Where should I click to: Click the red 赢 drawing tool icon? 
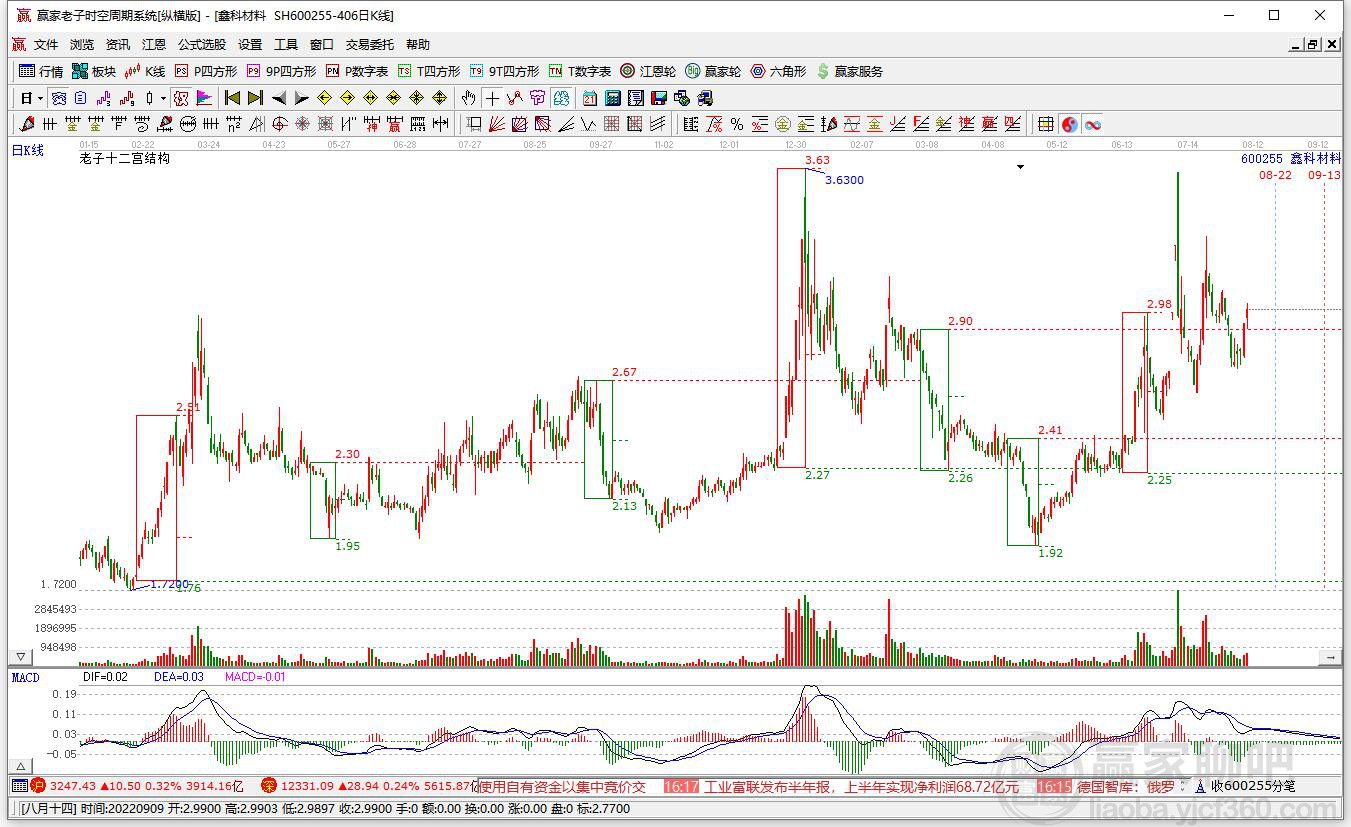[394, 124]
